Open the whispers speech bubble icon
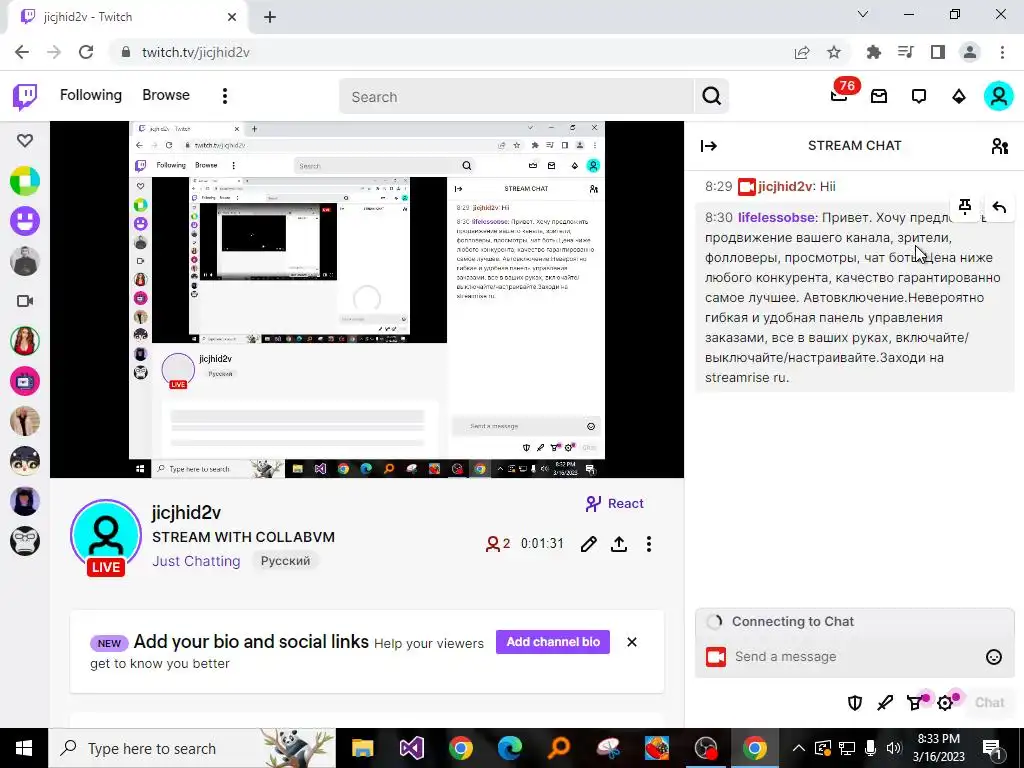Screen dimensions: 1024x768 [919, 97]
